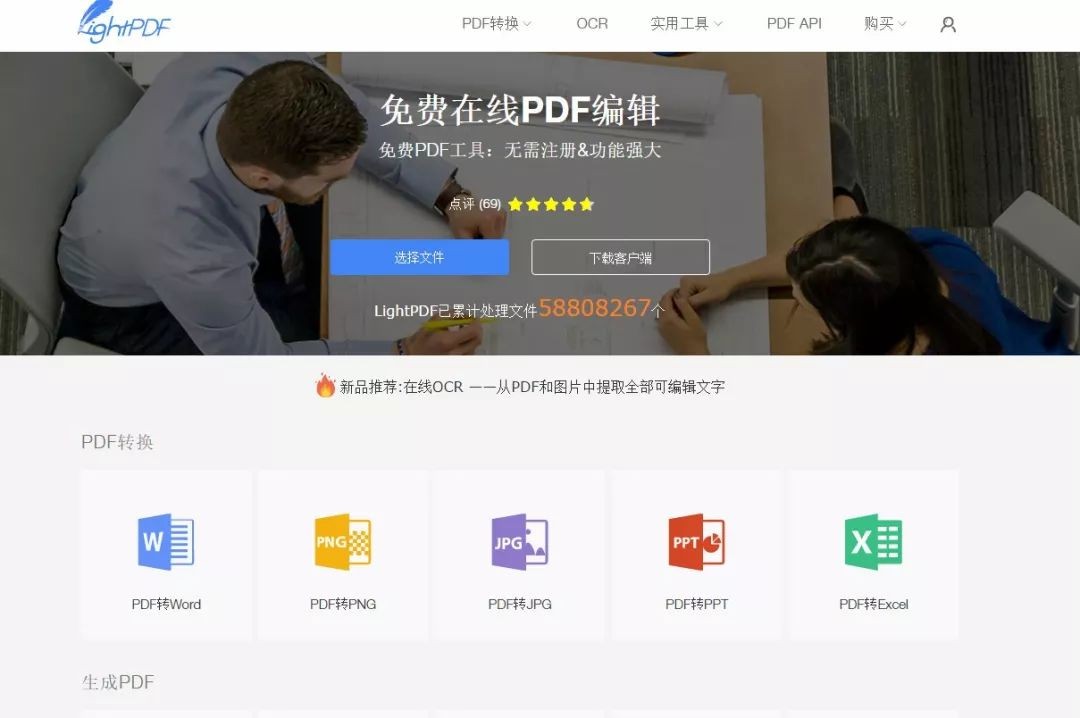Select the PDF to JPG icon
This screenshot has height=718, width=1080.
click(520, 542)
